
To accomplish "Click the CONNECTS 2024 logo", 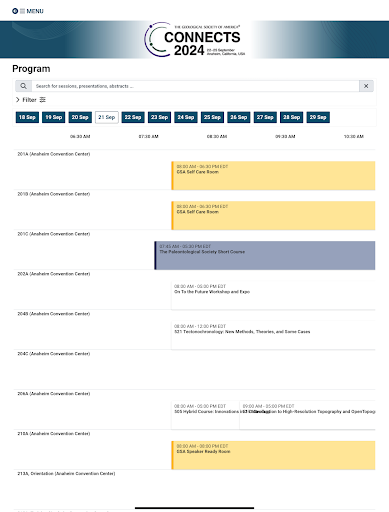I will [195, 39].
